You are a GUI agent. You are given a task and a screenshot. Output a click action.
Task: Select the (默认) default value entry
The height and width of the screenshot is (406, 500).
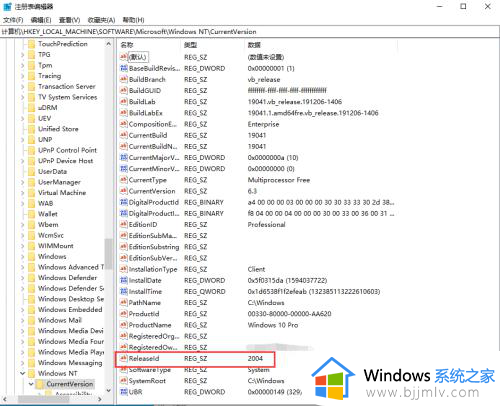click(138, 57)
